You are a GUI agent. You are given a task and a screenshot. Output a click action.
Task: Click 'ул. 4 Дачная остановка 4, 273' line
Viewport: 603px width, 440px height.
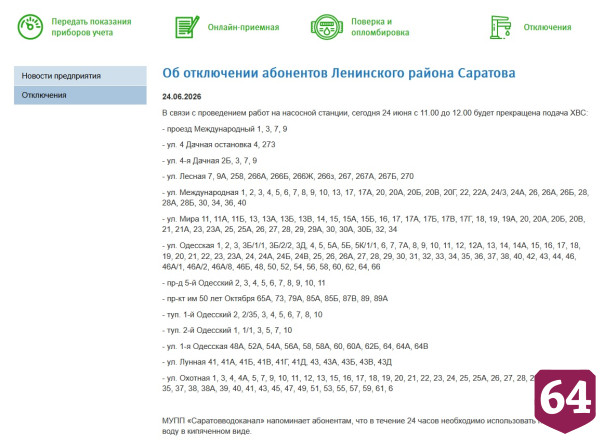218,145
